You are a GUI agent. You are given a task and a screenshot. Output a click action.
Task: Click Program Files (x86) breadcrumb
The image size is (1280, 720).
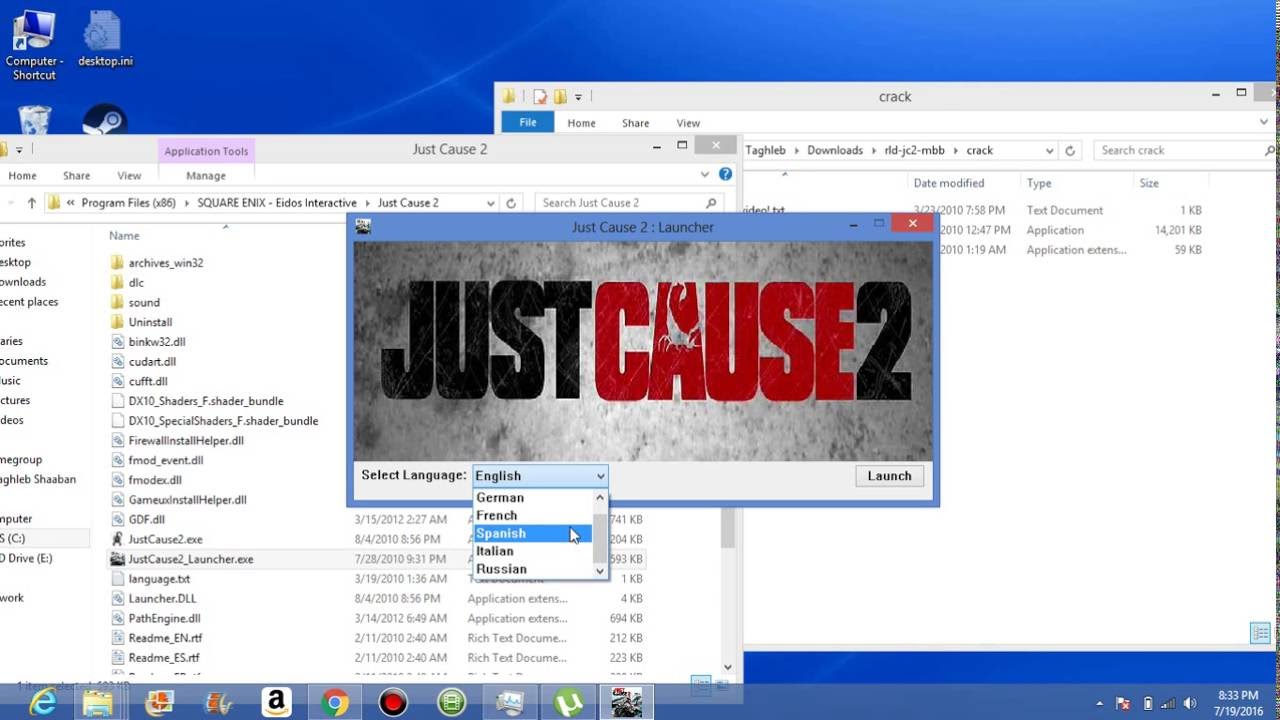[129, 203]
